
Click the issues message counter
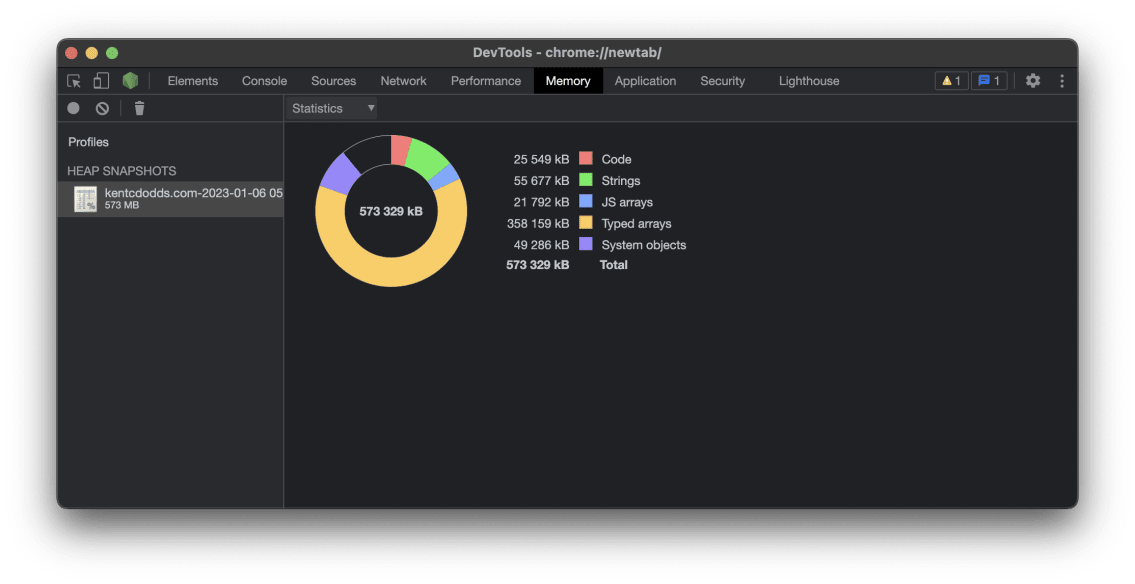tap(989, 81)
